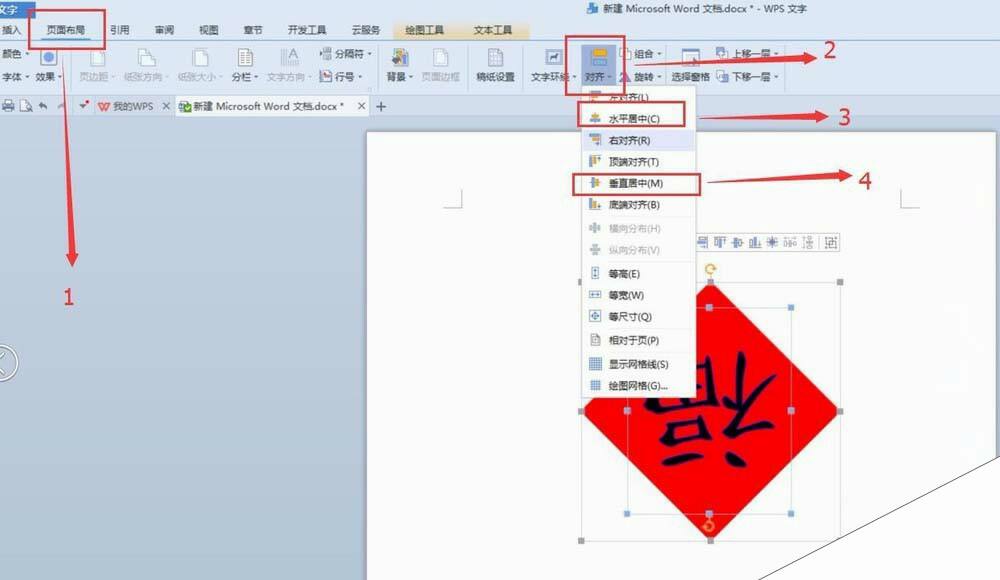Open the 云服务 ribbon tab
1000x580 pixels.
coord(365,30)
